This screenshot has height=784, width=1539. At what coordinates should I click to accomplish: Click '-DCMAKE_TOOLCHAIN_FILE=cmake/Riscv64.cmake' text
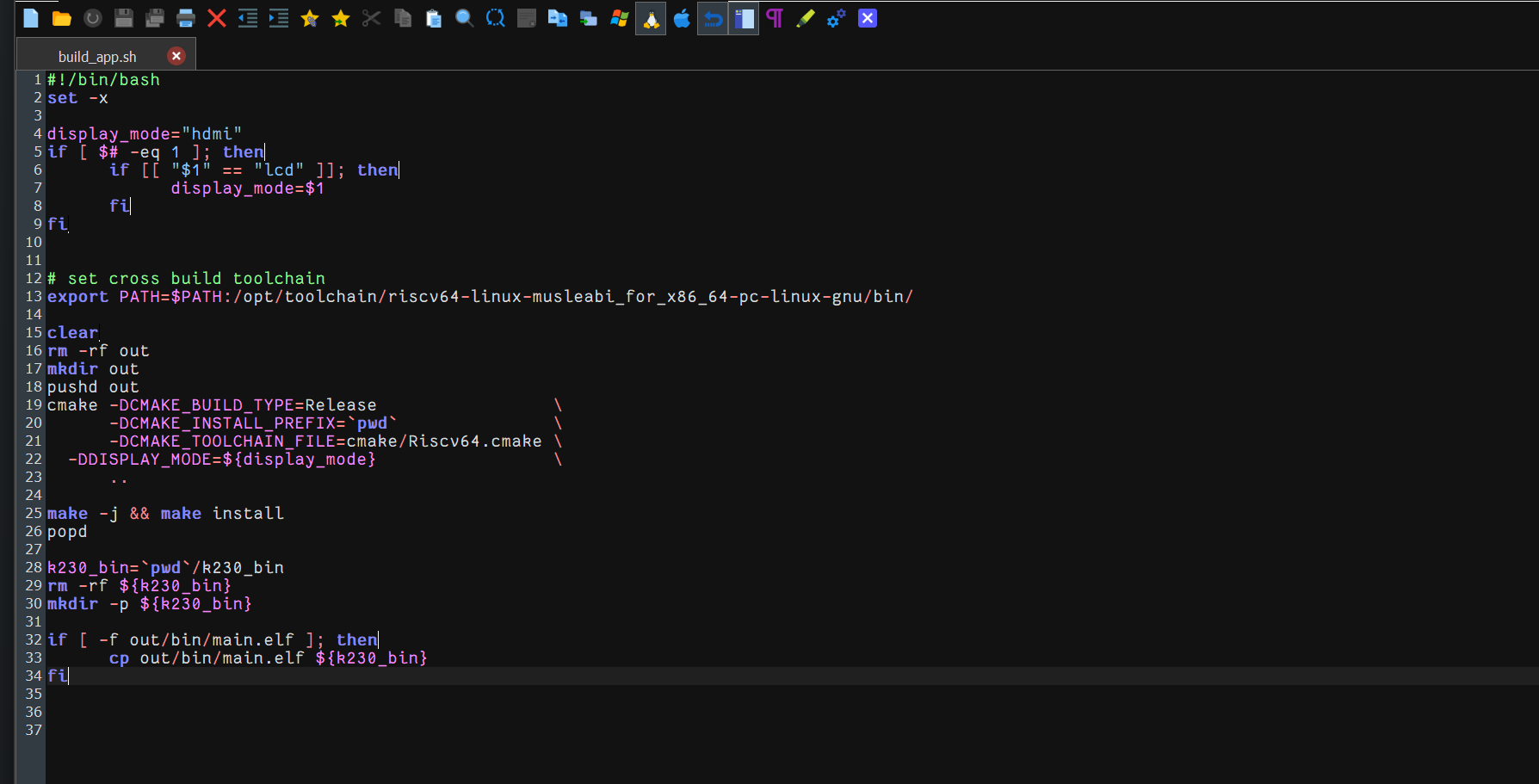325,441
